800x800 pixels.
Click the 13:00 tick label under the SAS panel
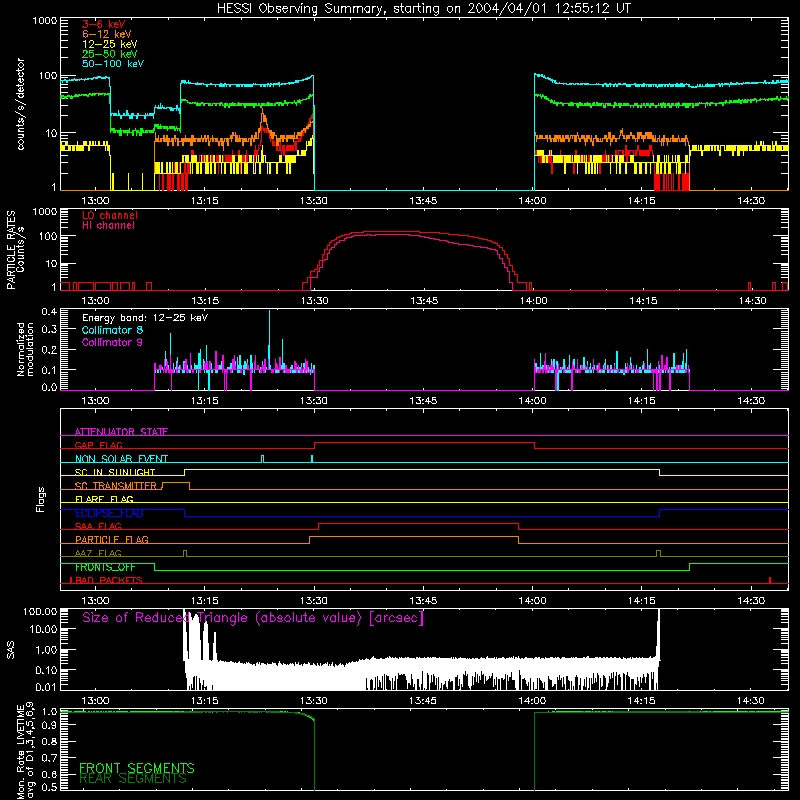(95, 701)
